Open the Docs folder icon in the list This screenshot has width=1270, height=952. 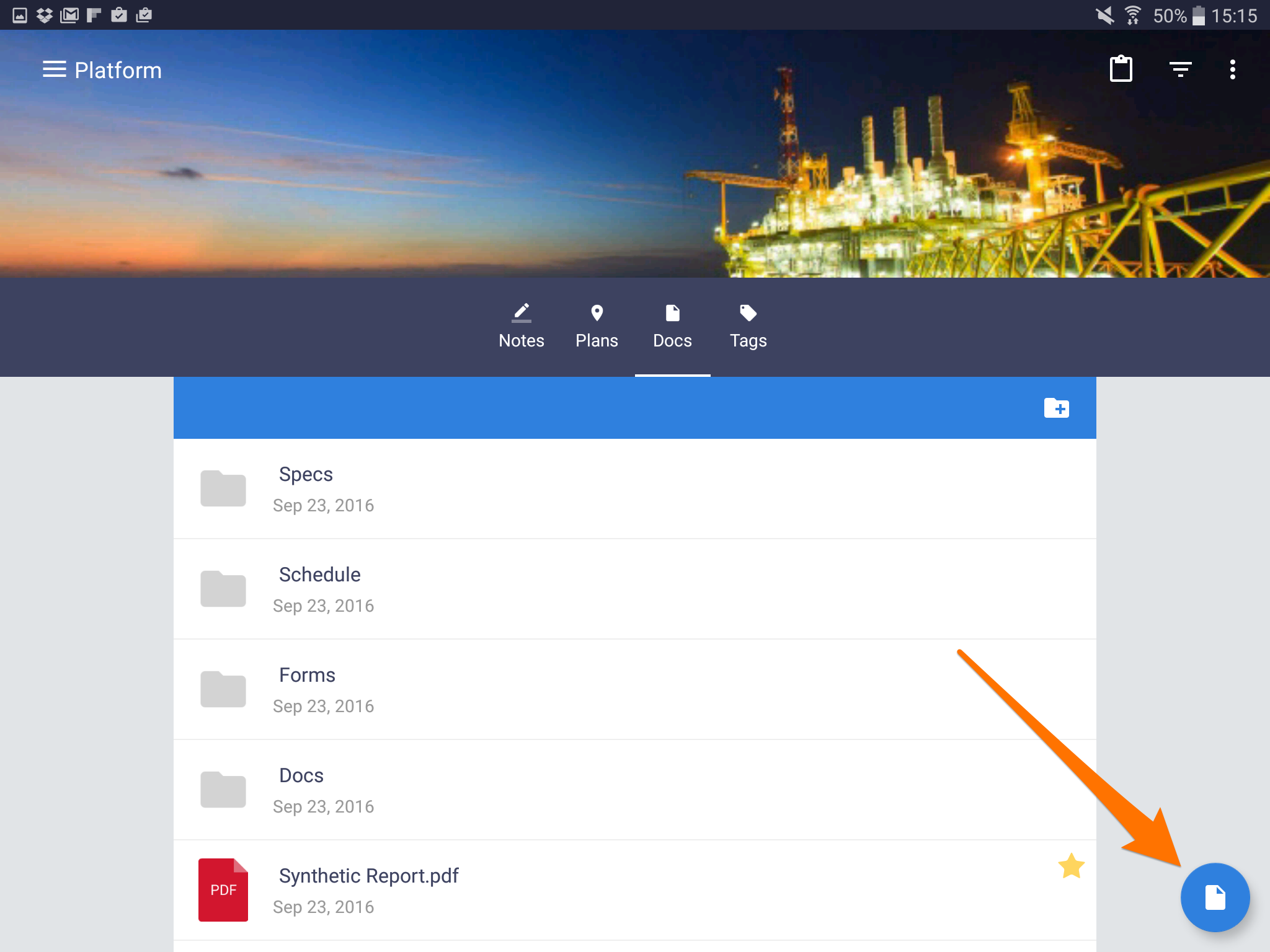tap(223, 790)
